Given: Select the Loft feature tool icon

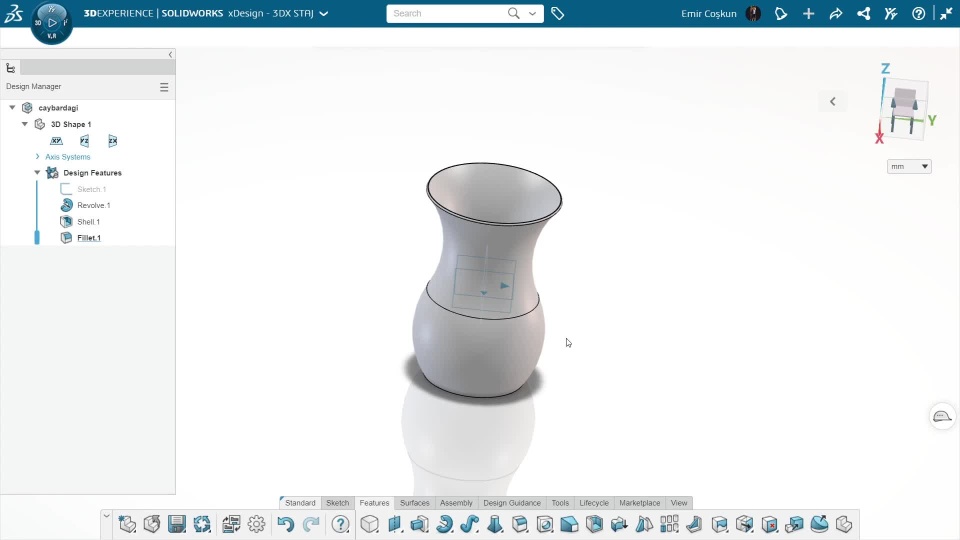Looking at the screenshot, I should [x=495, y=524].
